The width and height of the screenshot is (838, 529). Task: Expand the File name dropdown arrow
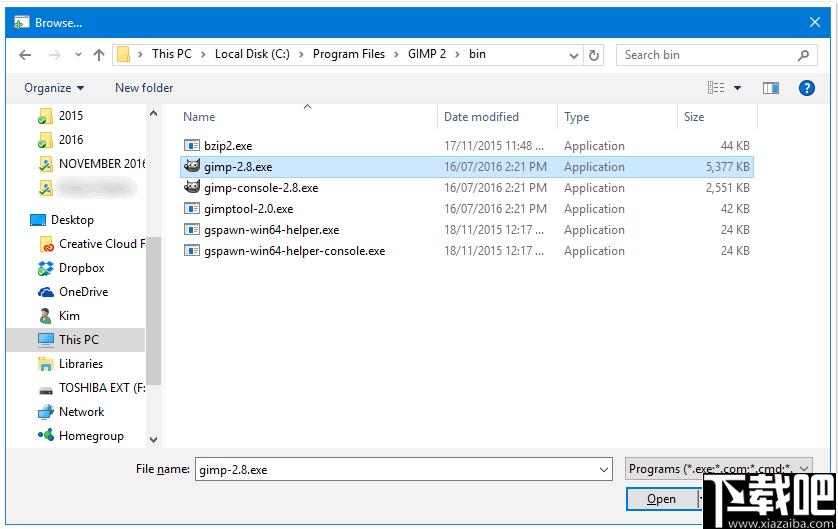604,470
